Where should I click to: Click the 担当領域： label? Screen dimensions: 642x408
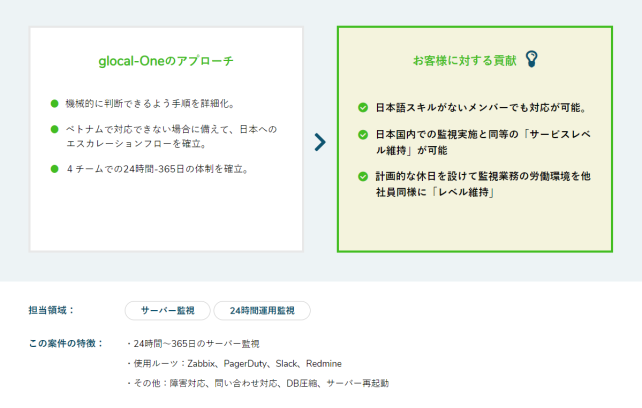(x=52, y=310)
